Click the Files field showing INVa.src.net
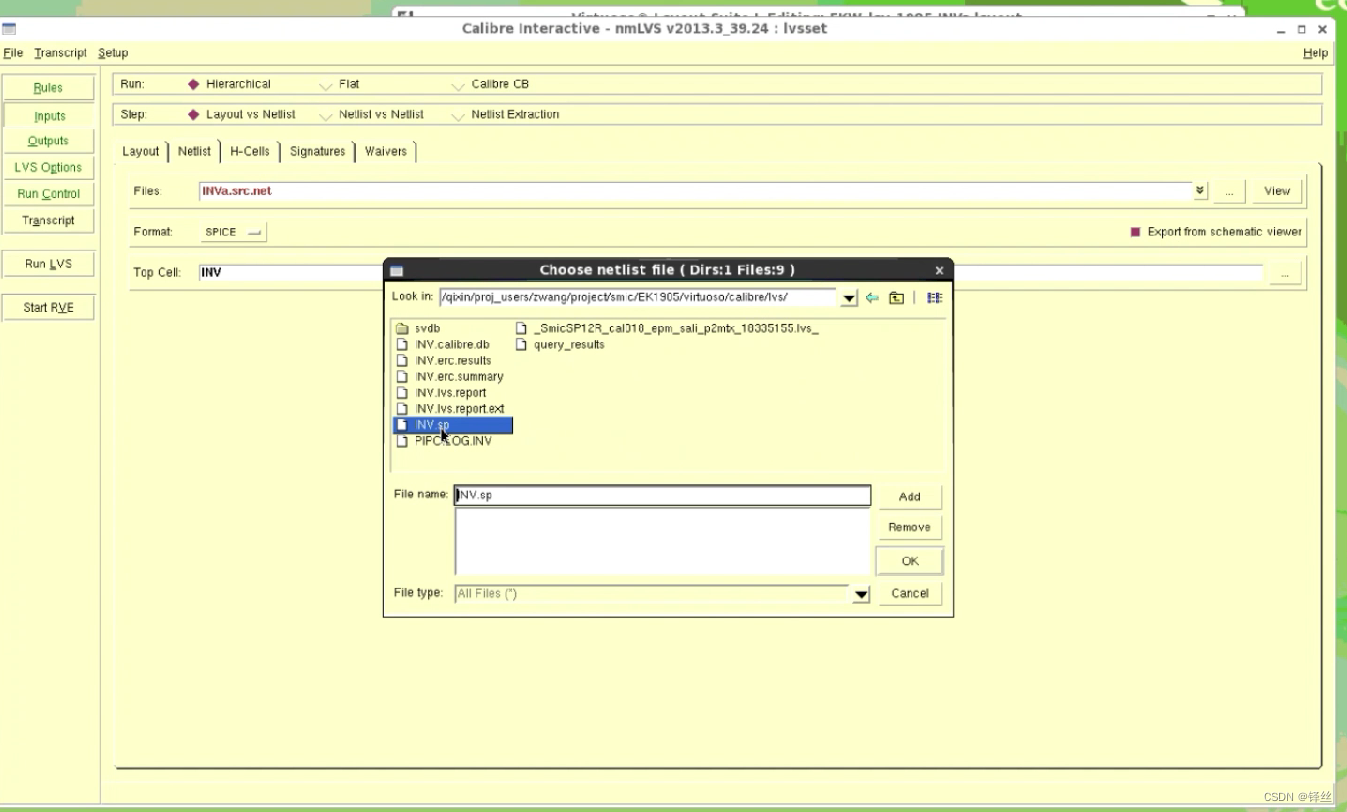Image resolution: width=1347 pixels, height=812 pixels. 696,191
